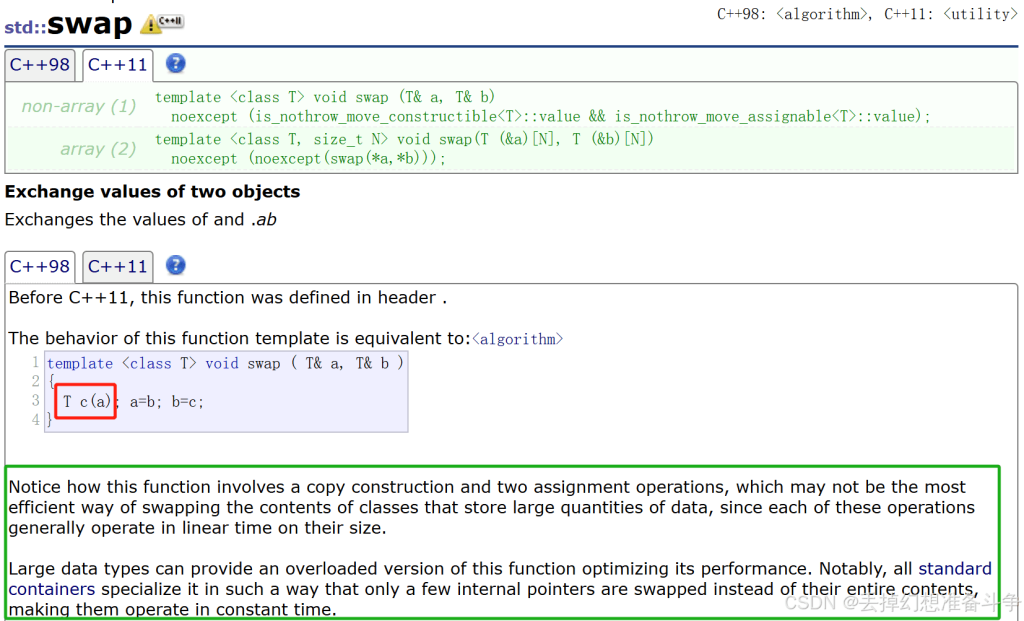Screen dimensions: 1024x621
Task: Click the std:: namespace prefix in title
Action: 25,26
